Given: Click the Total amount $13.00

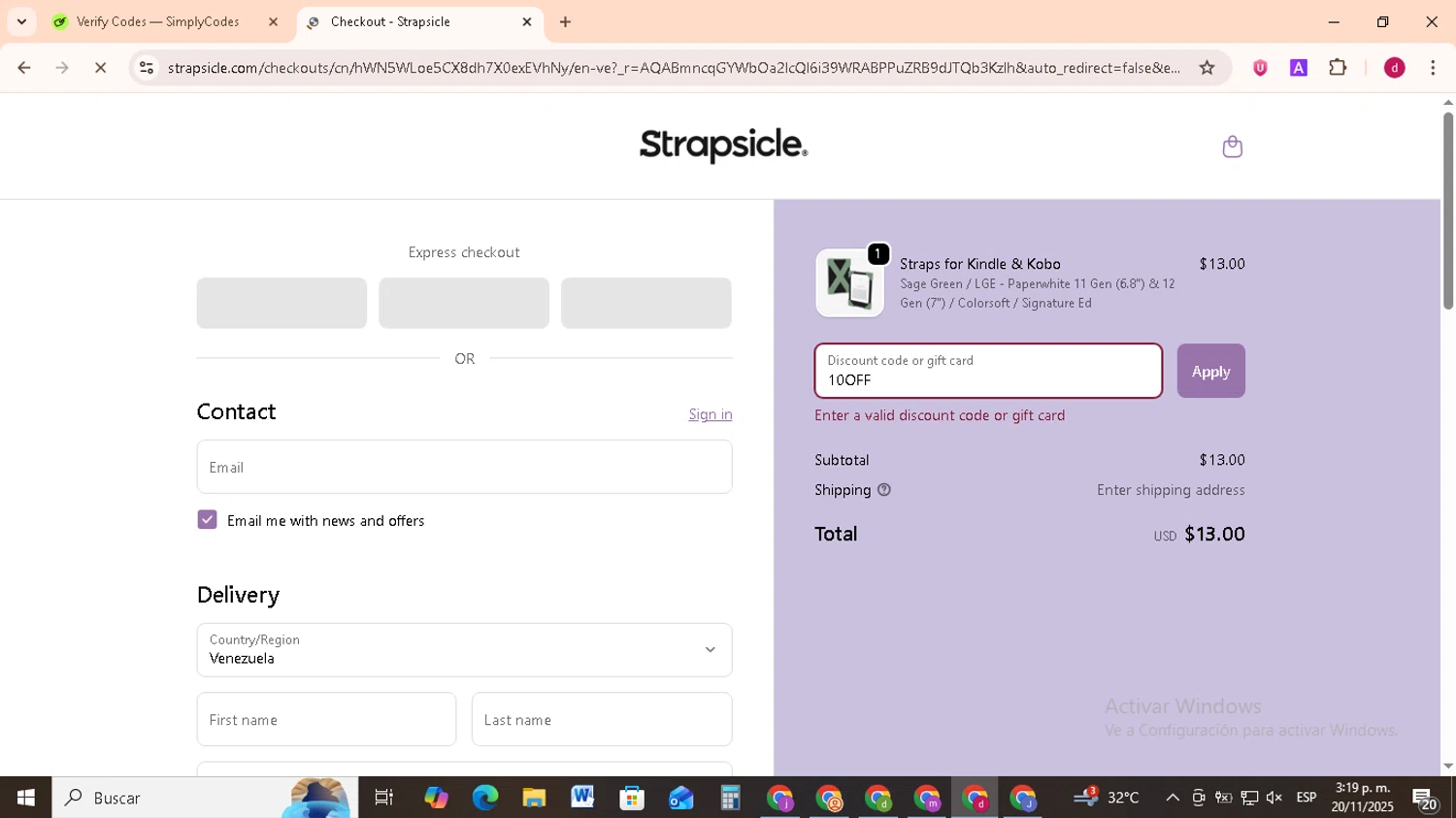Looking at the screenshot, I should pyautogui.click(x=1214, y=534).
